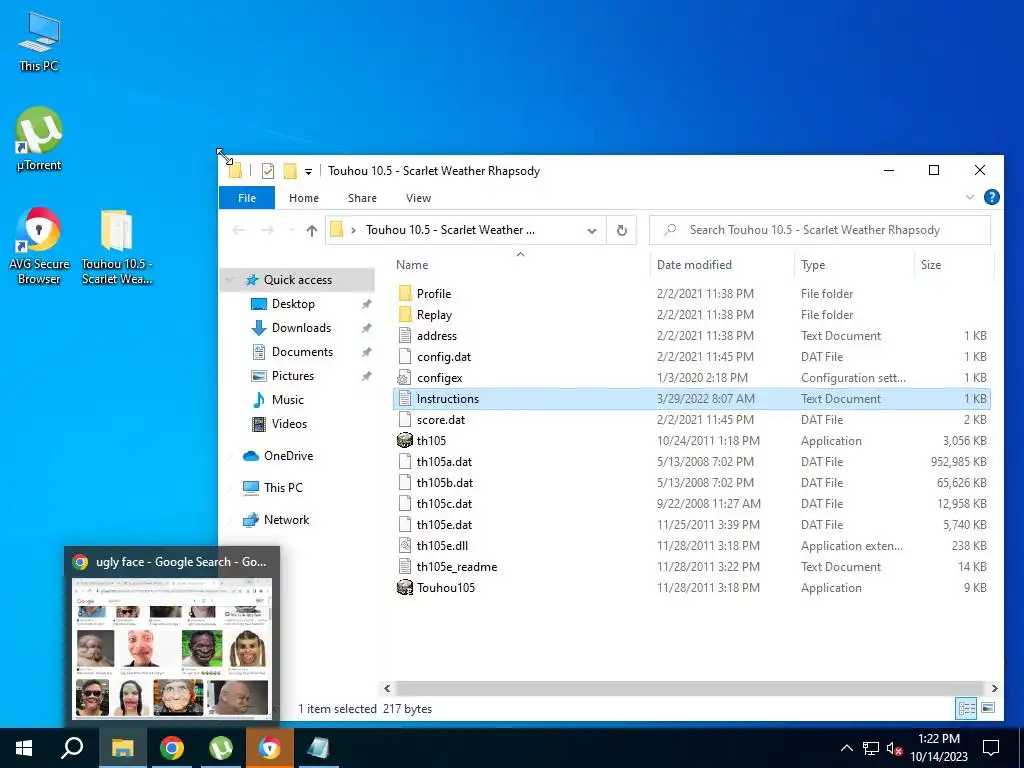Open Music in navigation pane
The height and width of the screenshot is (768, 1024).
click(x=287, y=400)
